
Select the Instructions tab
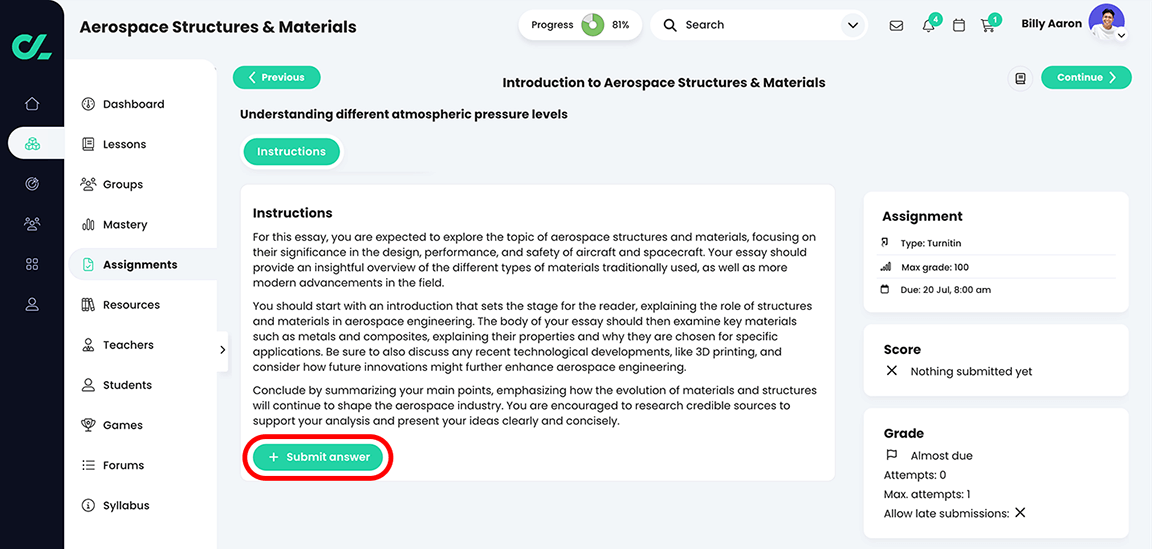(x=291, y=151)
